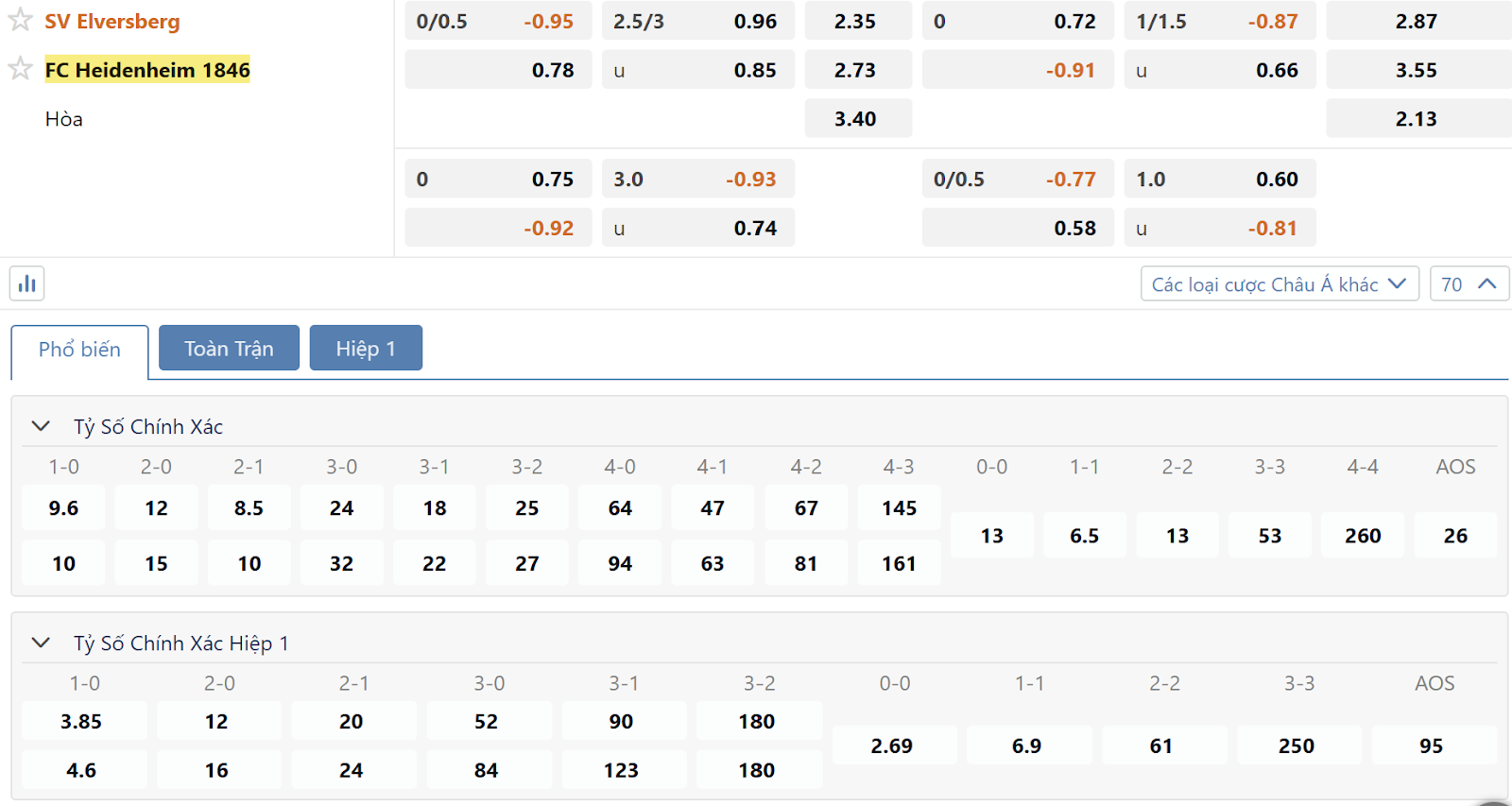Pick correct score 0-0 odds 13
Screen dimensions: 1512x806
tap(991, 536)
